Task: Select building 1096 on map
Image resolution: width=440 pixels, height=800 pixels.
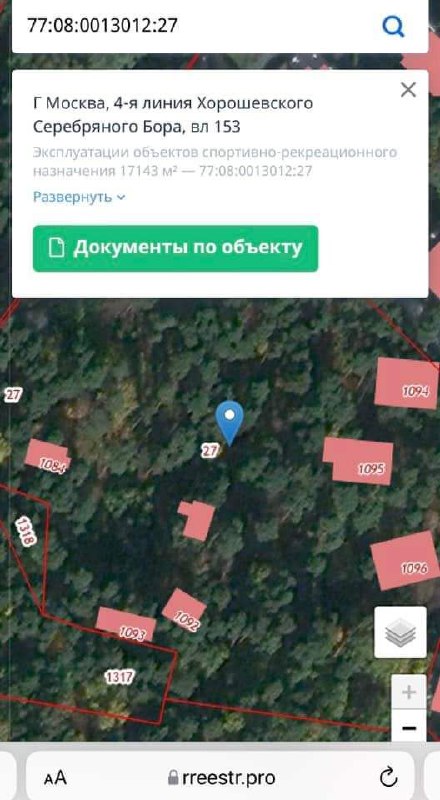Action: (x=405, y=560)
